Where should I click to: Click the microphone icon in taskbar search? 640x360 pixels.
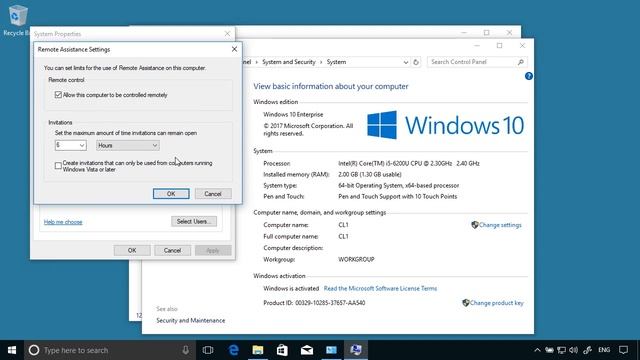click(x=185, y=350)
